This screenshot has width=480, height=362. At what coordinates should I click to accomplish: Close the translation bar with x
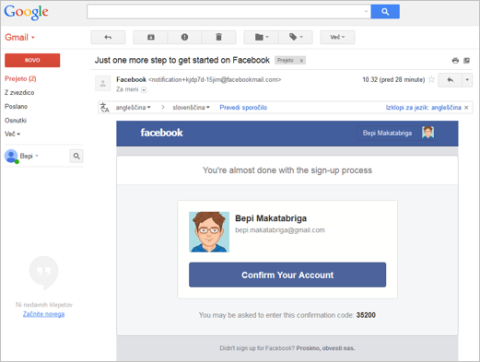pyautogui.click(x=466, y=107)
